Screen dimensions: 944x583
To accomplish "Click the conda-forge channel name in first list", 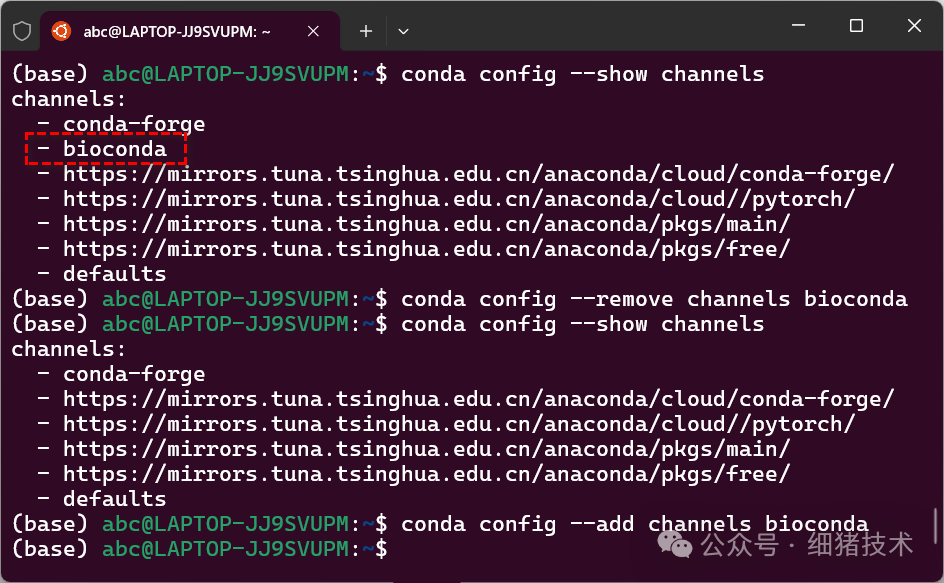I will pyautogui.click(x=134, y=123).
